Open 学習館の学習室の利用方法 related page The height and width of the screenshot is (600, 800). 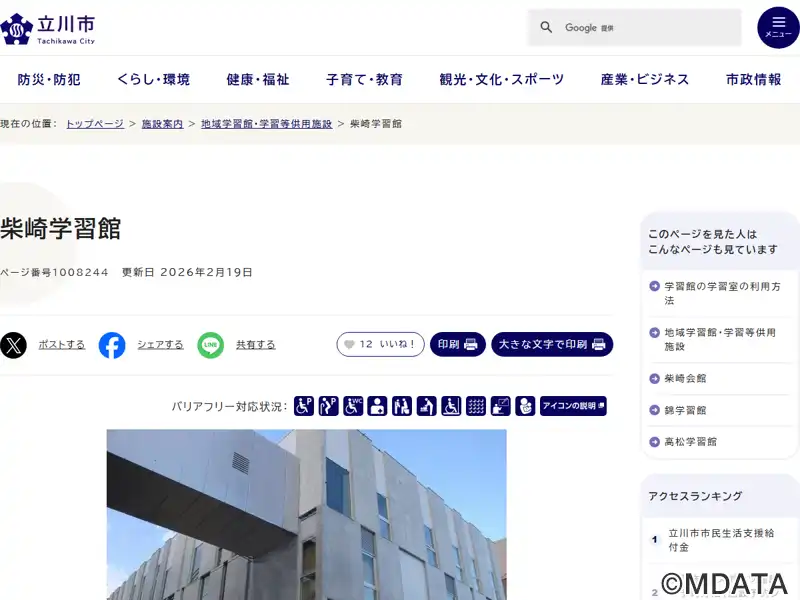coord(722,293)
